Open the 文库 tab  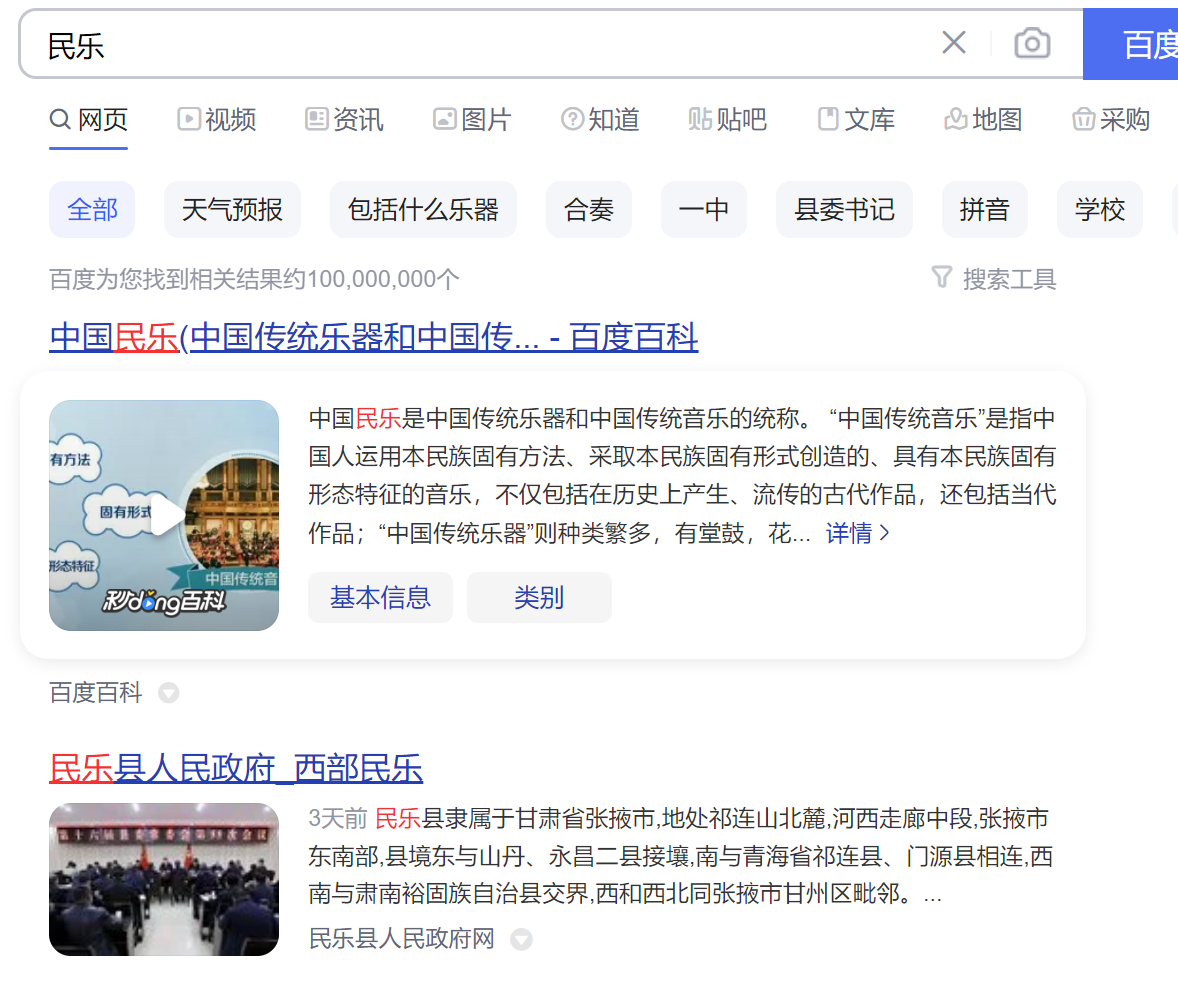coord(856,119)
